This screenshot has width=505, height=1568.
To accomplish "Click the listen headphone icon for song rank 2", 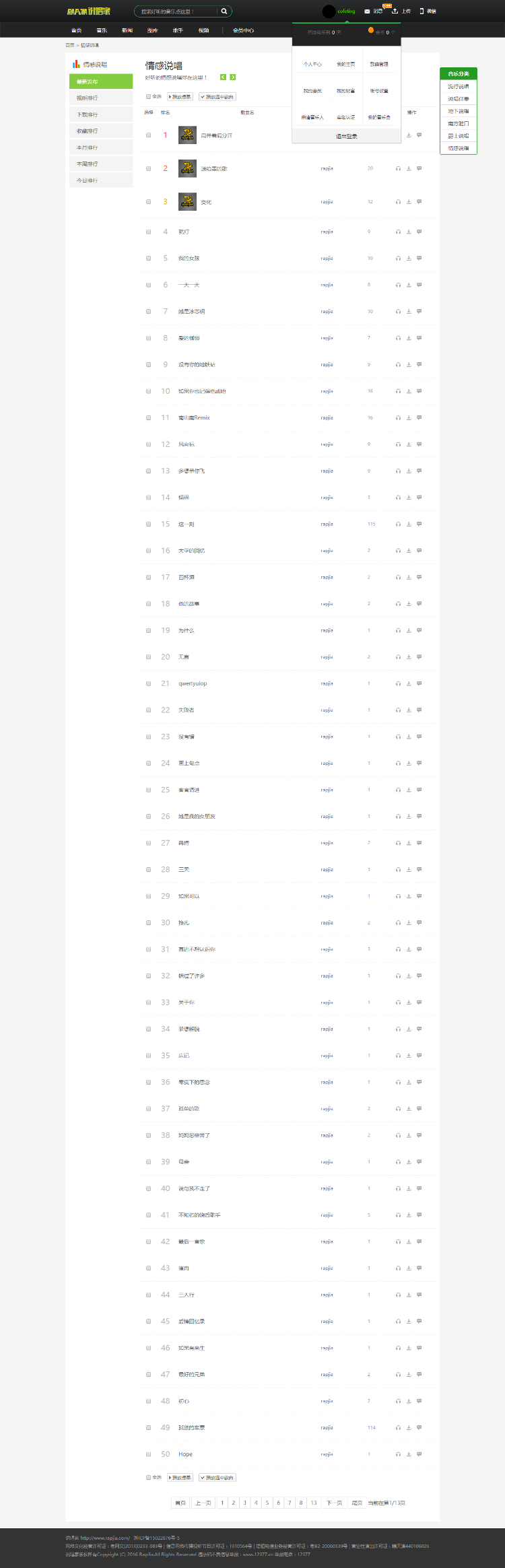I will pos(398,168).
